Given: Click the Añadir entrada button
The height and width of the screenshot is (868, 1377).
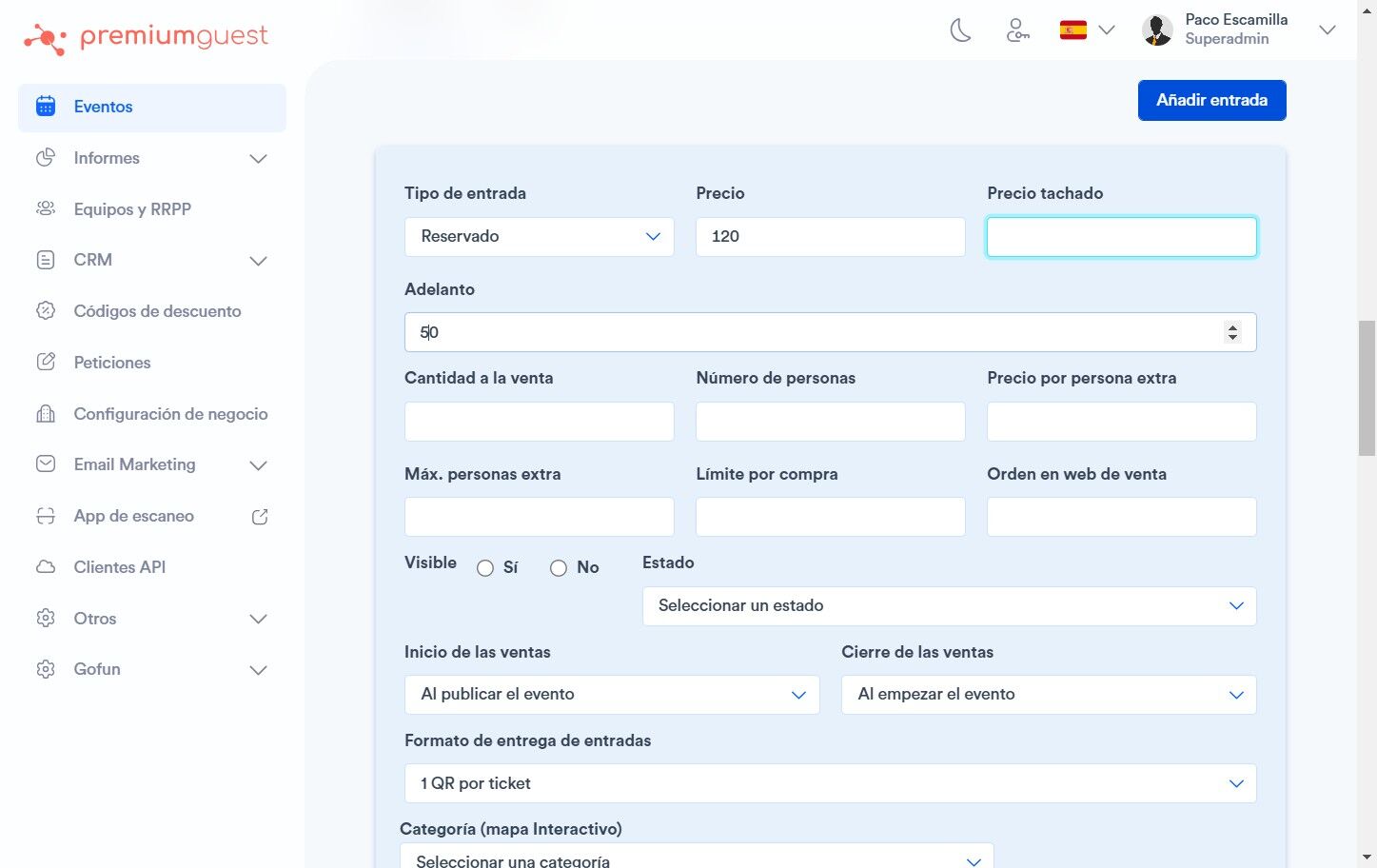Looking at the screenshot, I should [1212, 100].
